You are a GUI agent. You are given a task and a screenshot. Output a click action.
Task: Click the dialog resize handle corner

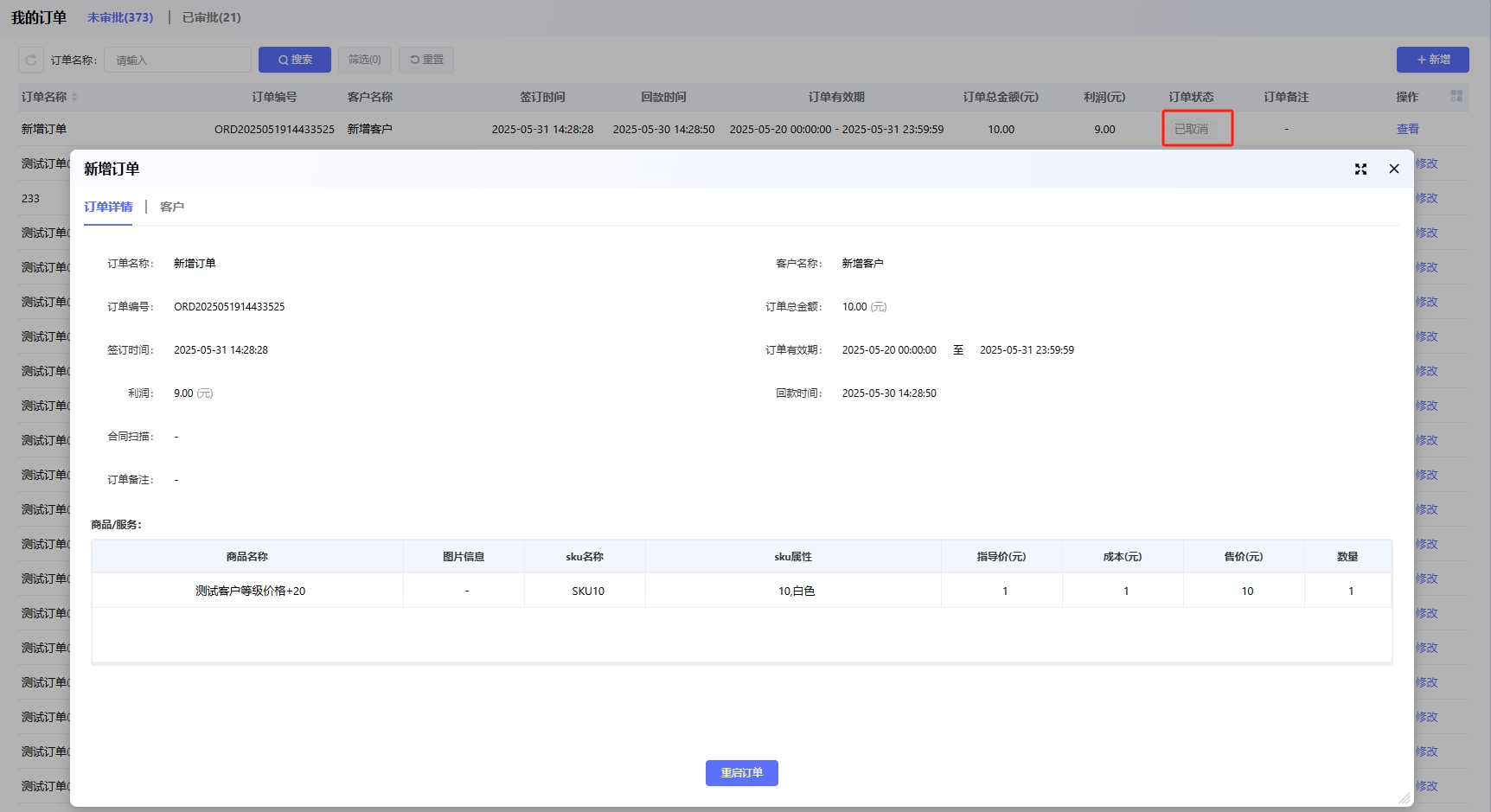pyautogui.click(x=1405, y=798)
